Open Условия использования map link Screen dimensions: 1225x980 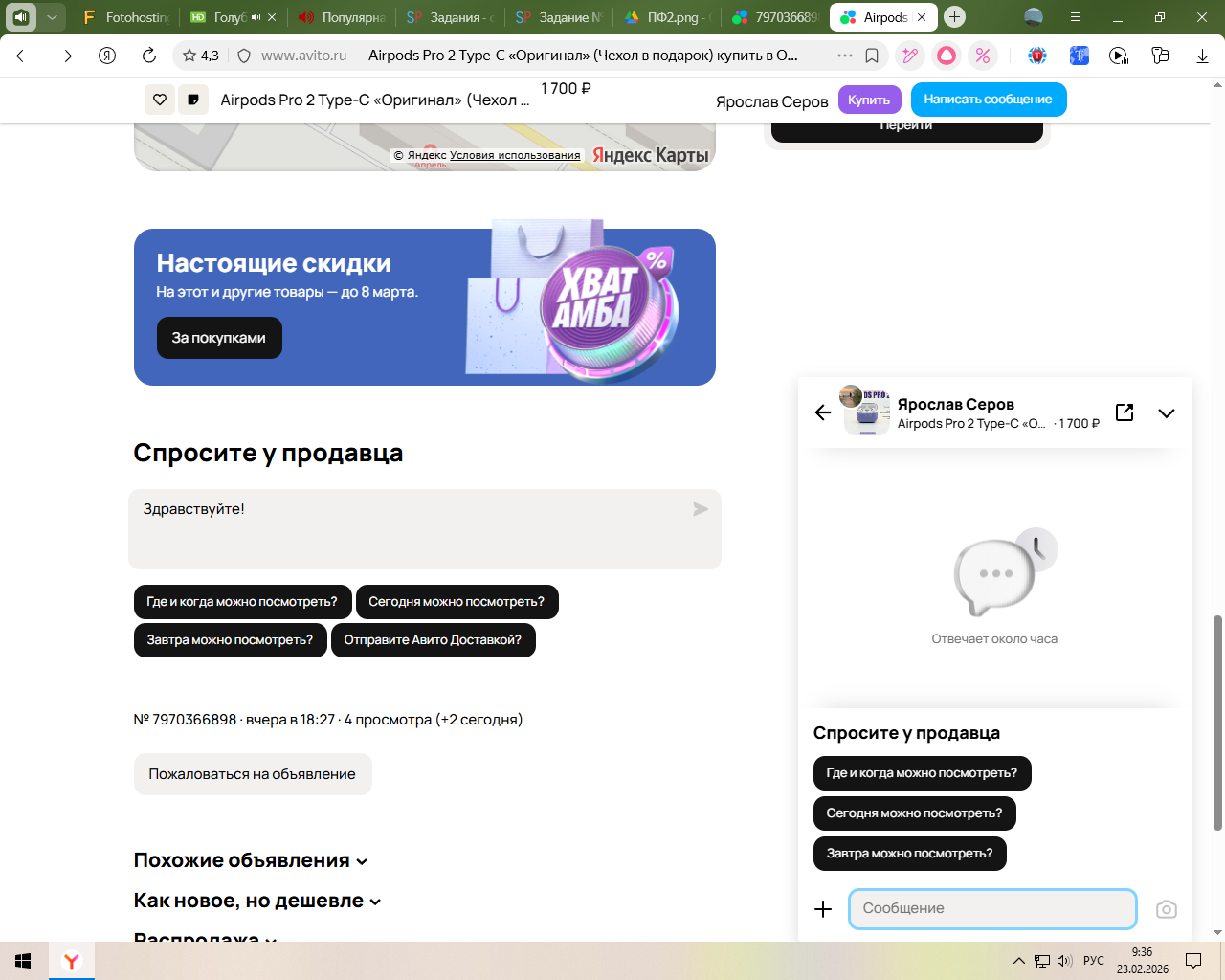[515, 155]
